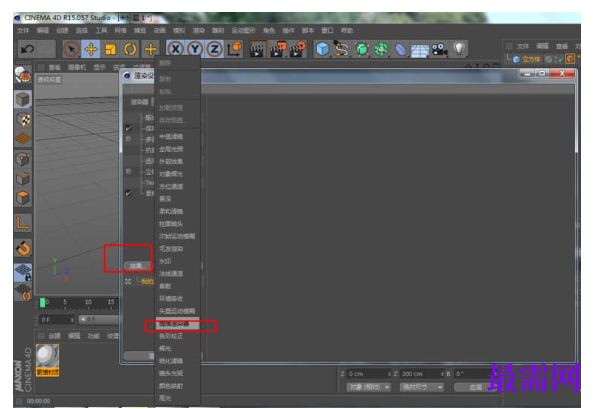The width and height of the screenshot is (599, 409).
Task: Click the 0 cm Z position field
Action: 369,374
